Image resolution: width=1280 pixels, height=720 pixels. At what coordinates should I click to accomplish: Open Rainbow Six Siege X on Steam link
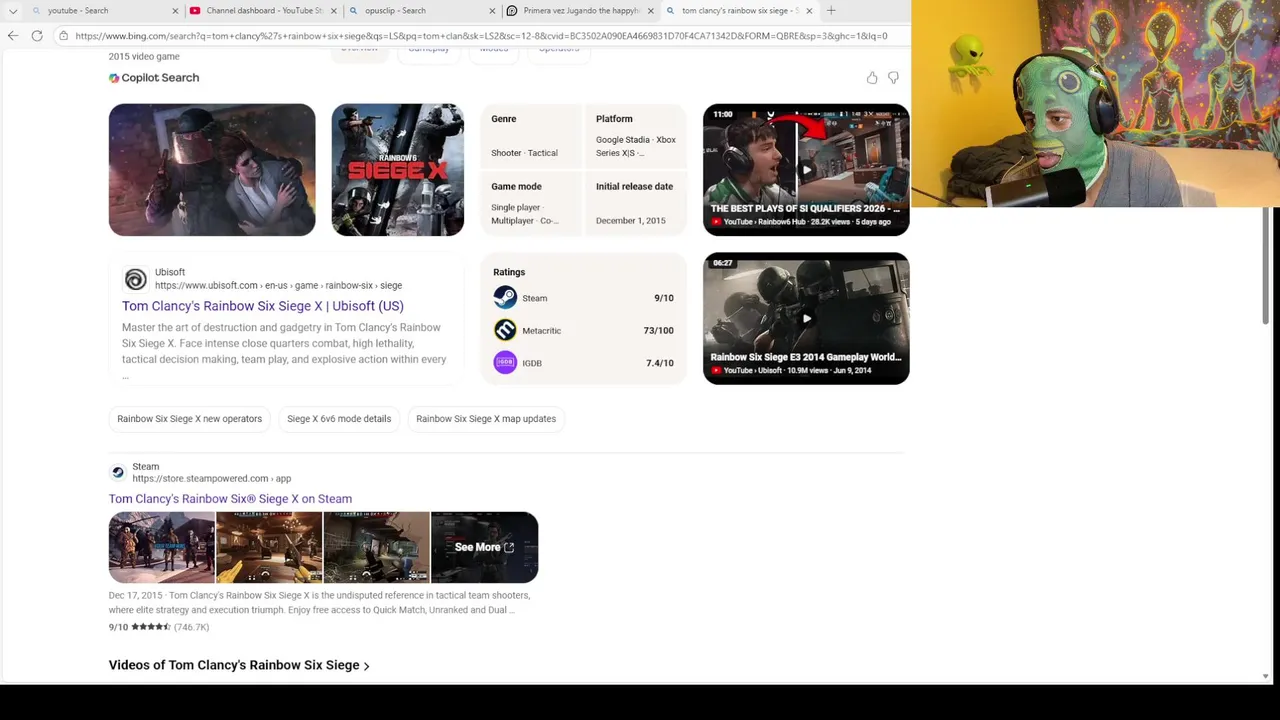[x=230, y=499]
